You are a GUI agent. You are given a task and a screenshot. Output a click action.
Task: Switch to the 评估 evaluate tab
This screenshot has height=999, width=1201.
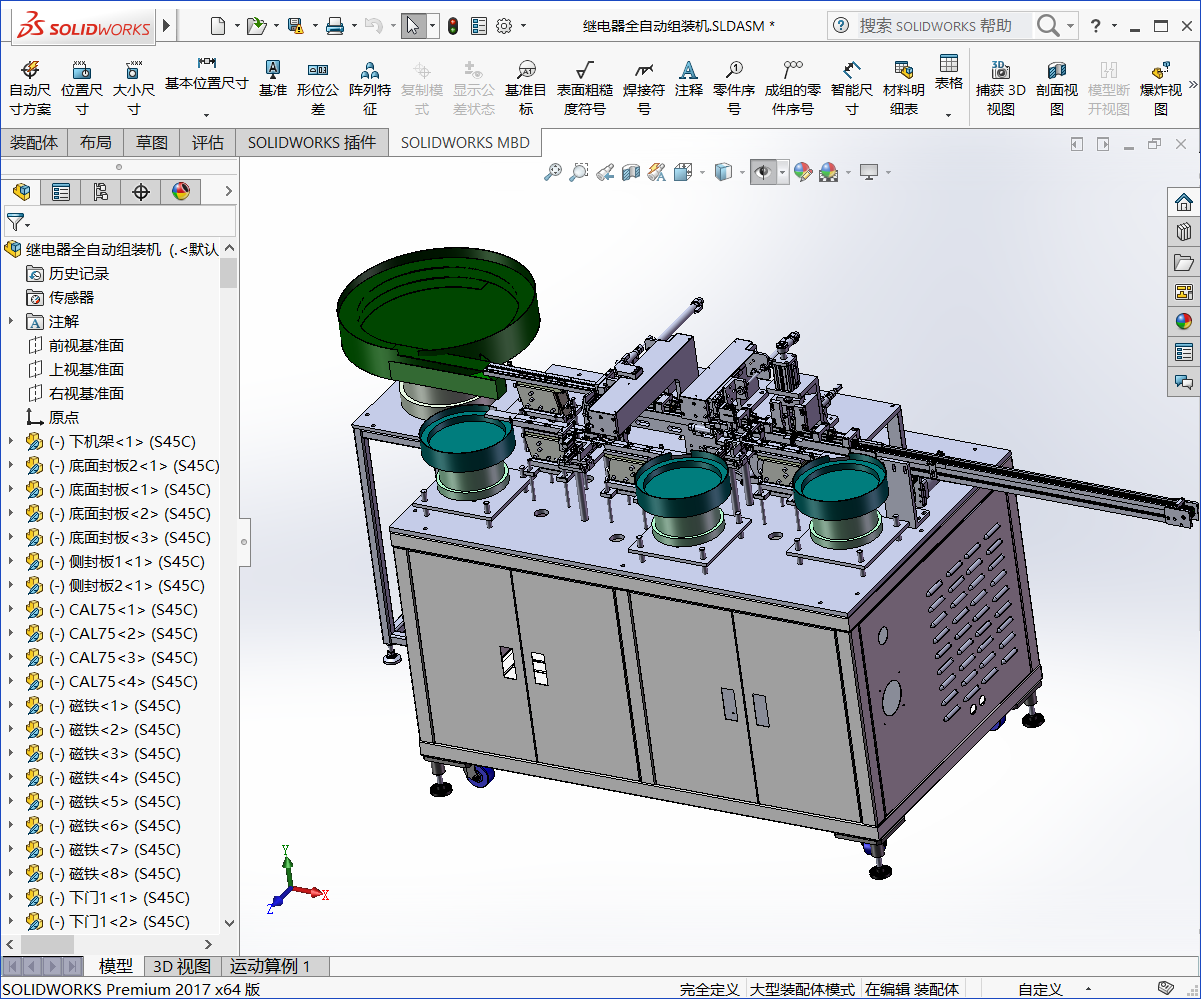click(208, 143)
